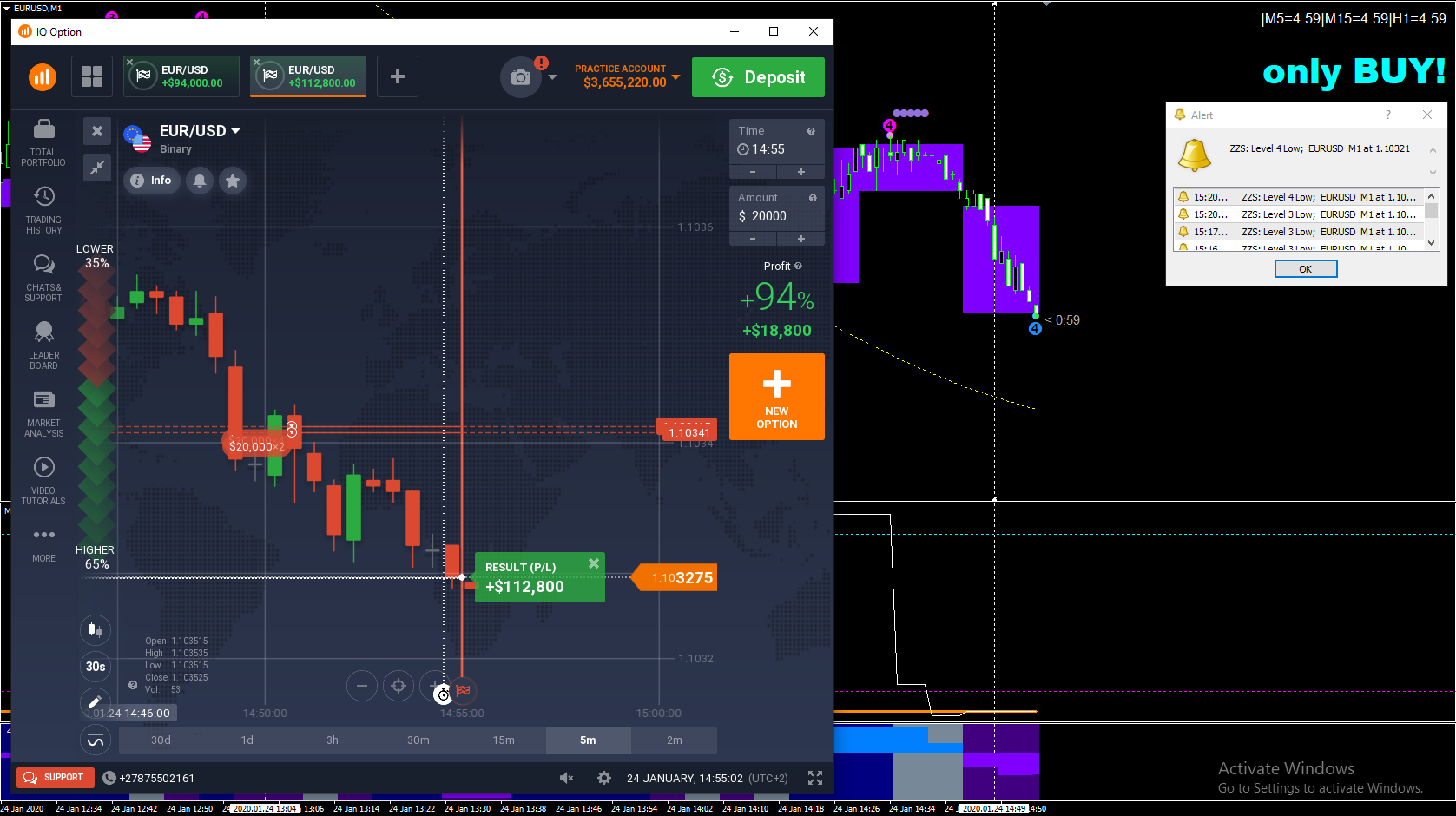This screenshot has height=816, width=1456.
Task: Click the Amount field showing $20000
Action: click(777, 208)
